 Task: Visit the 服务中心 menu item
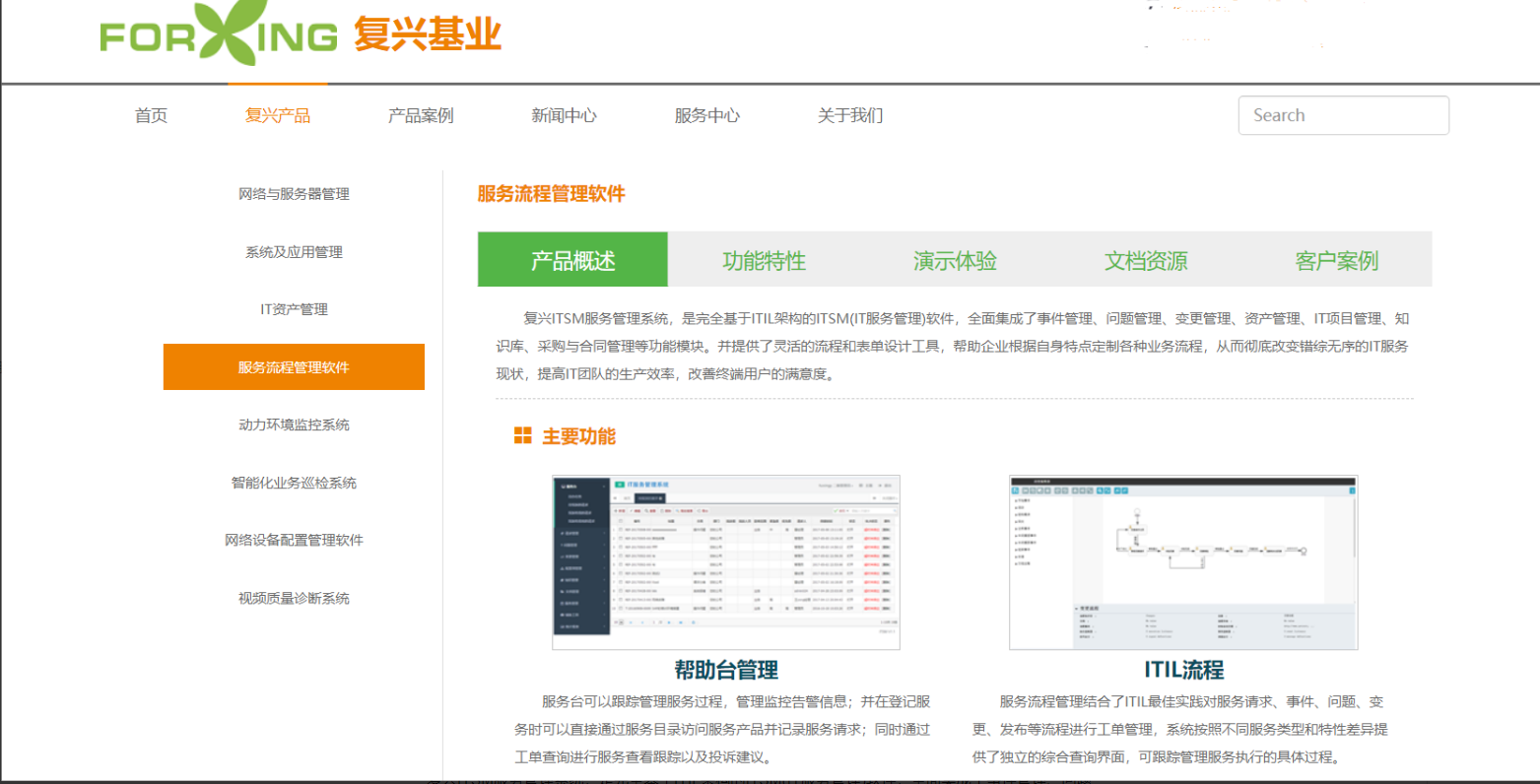pos(704,115)
